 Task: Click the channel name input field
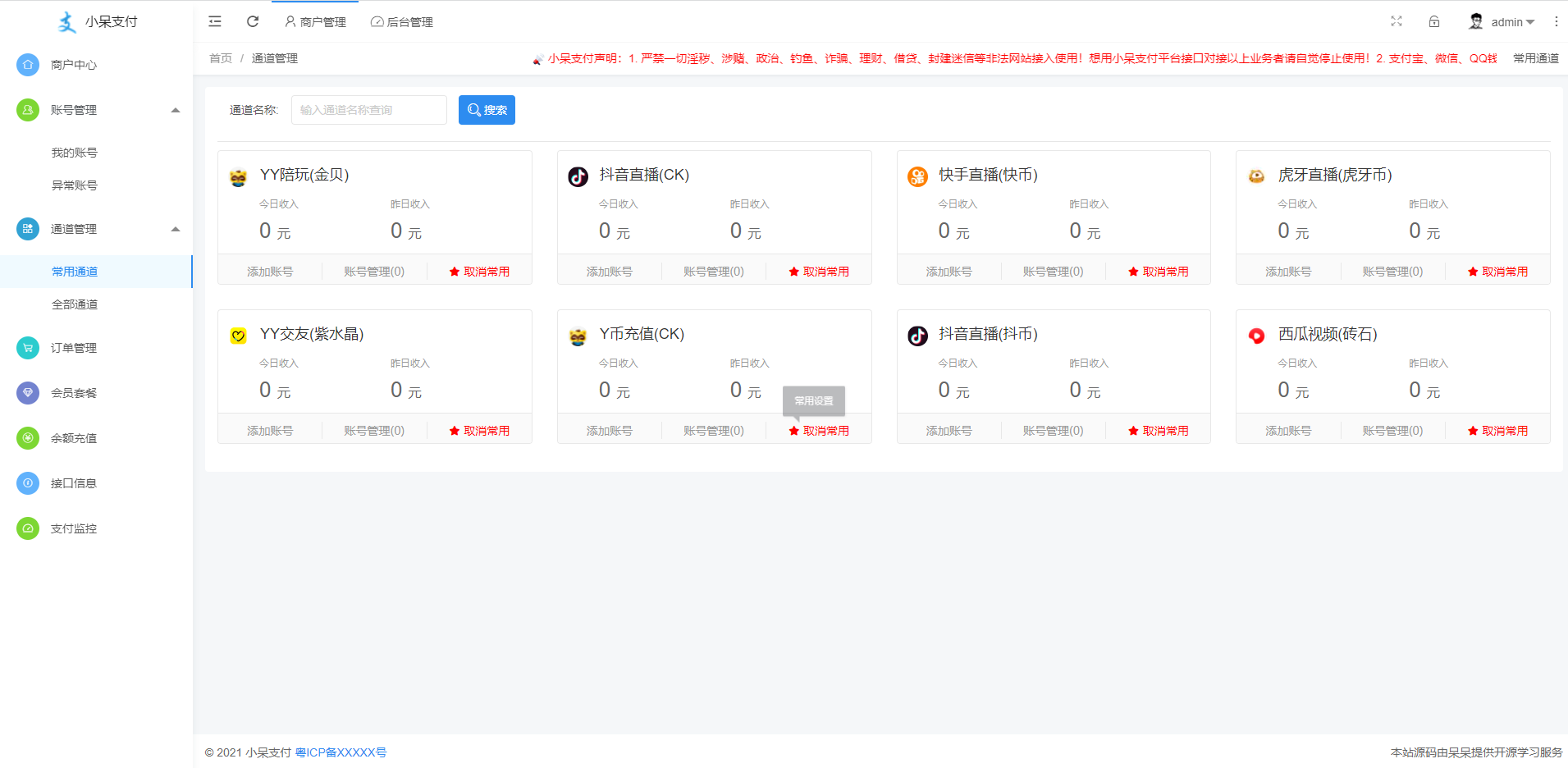coord(368,109)
